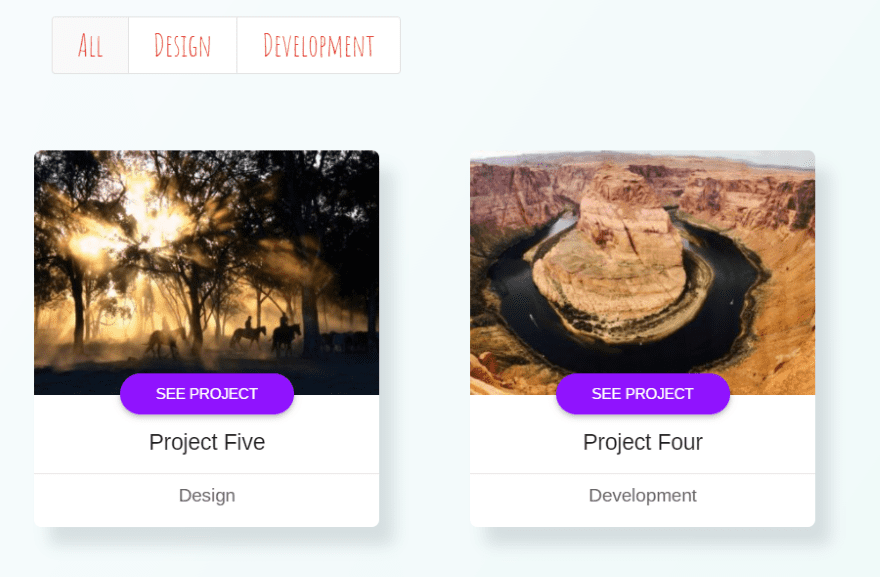Click the lone horse silhouette in forest photo
The width and height of the screenshot is (880, 577).
coord(163,341)
